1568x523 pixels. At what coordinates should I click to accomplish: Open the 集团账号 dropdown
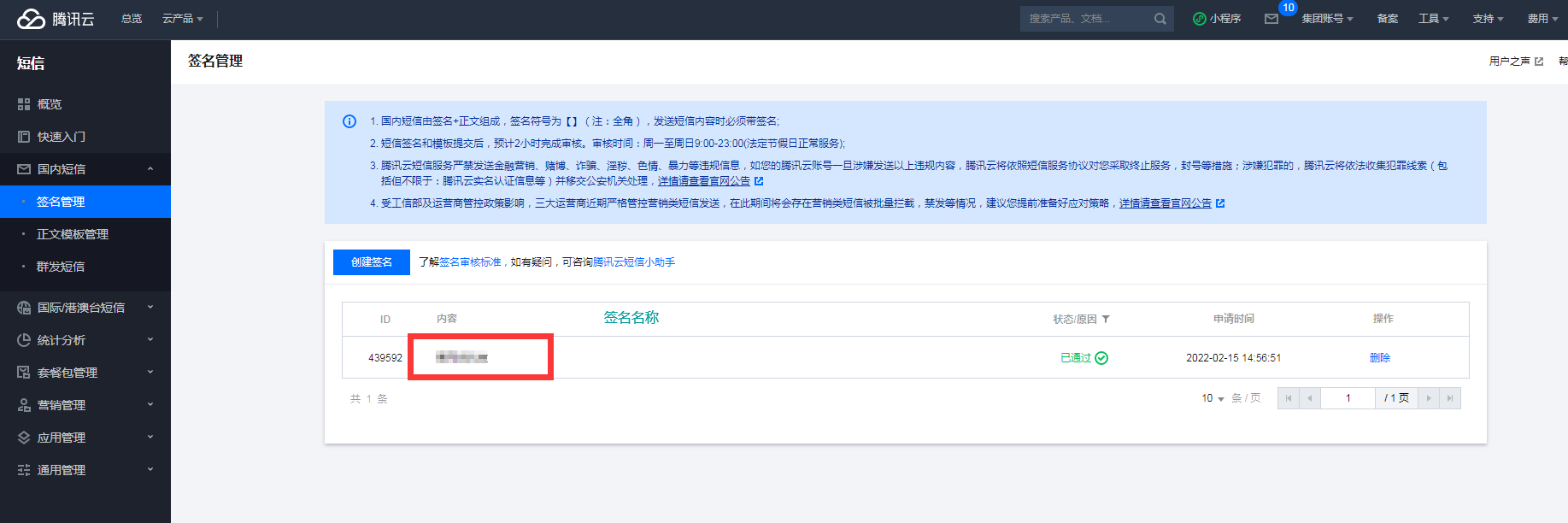(1327, 19)
